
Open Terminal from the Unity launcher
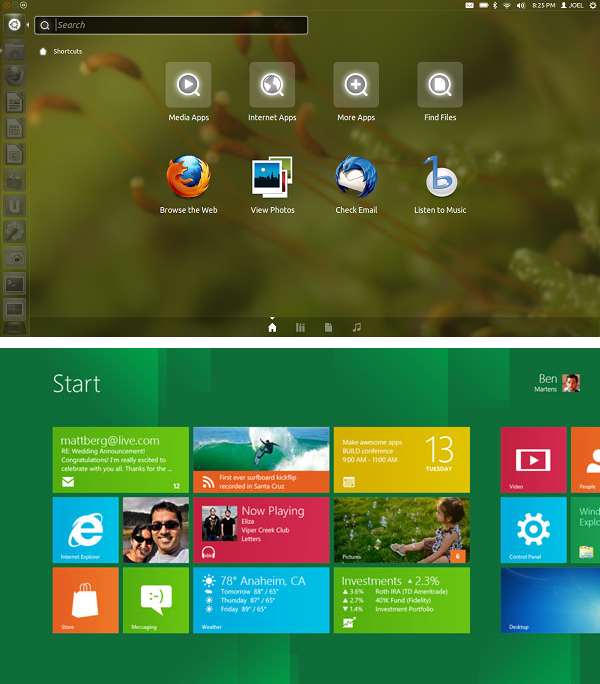(x=14, y=284)
